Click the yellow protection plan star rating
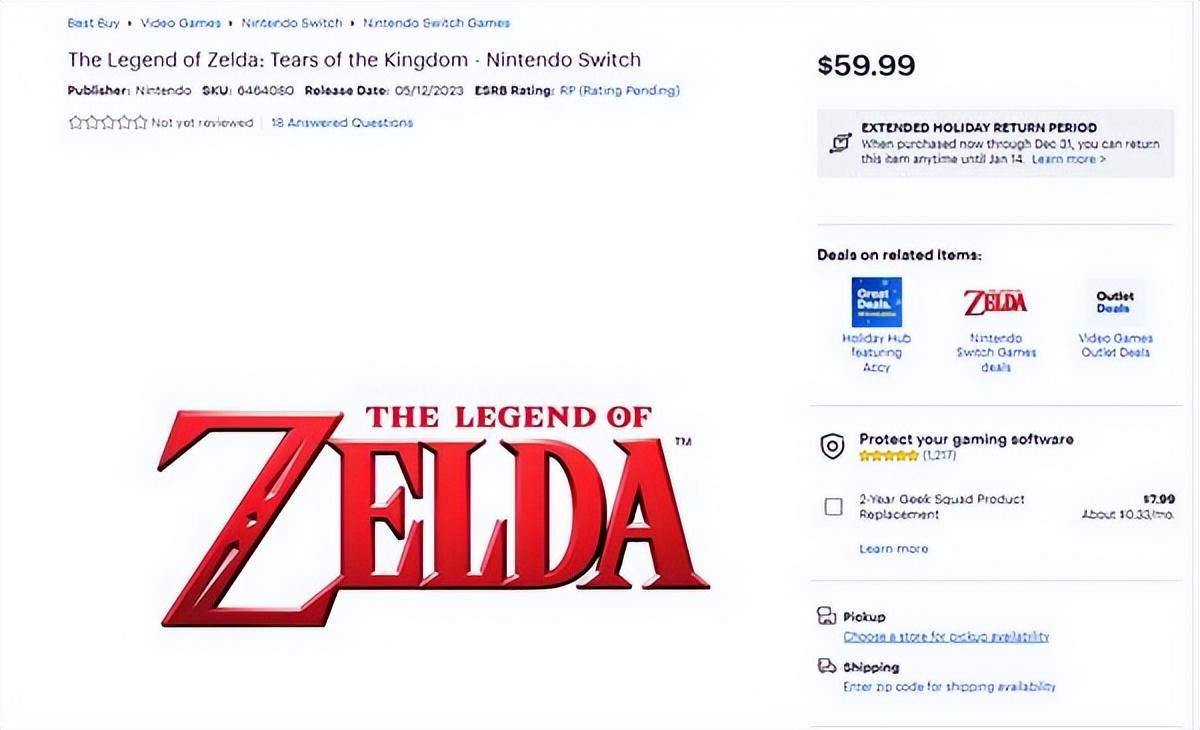 pyautogui.click(x=888, y=456)
